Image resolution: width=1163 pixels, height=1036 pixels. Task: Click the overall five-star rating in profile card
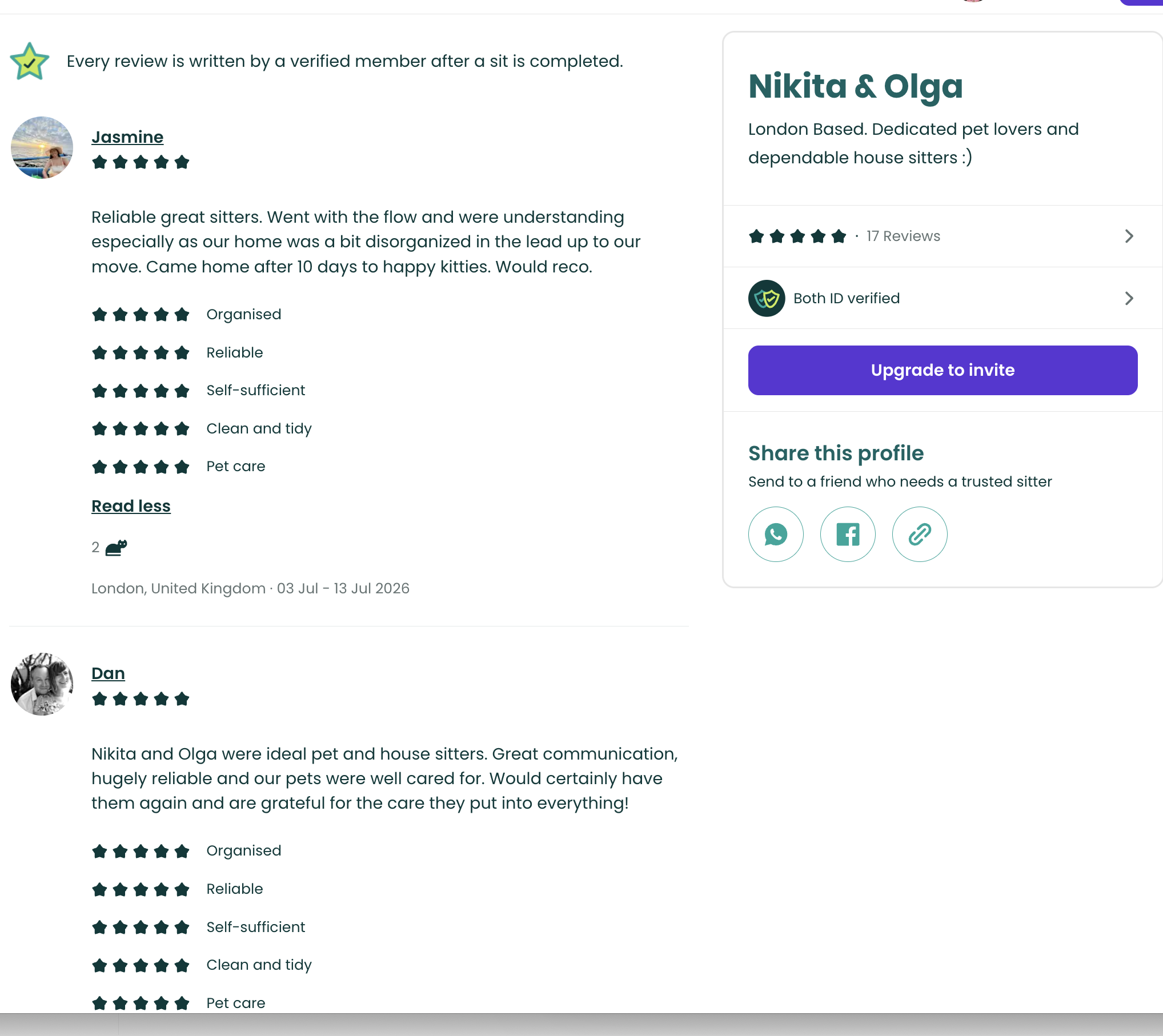(797, 236)
